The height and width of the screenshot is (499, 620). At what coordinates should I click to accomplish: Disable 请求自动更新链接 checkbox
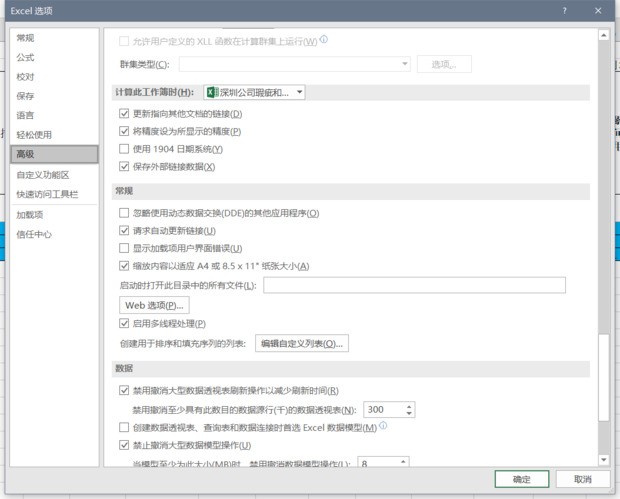click(x=124, y=231)
